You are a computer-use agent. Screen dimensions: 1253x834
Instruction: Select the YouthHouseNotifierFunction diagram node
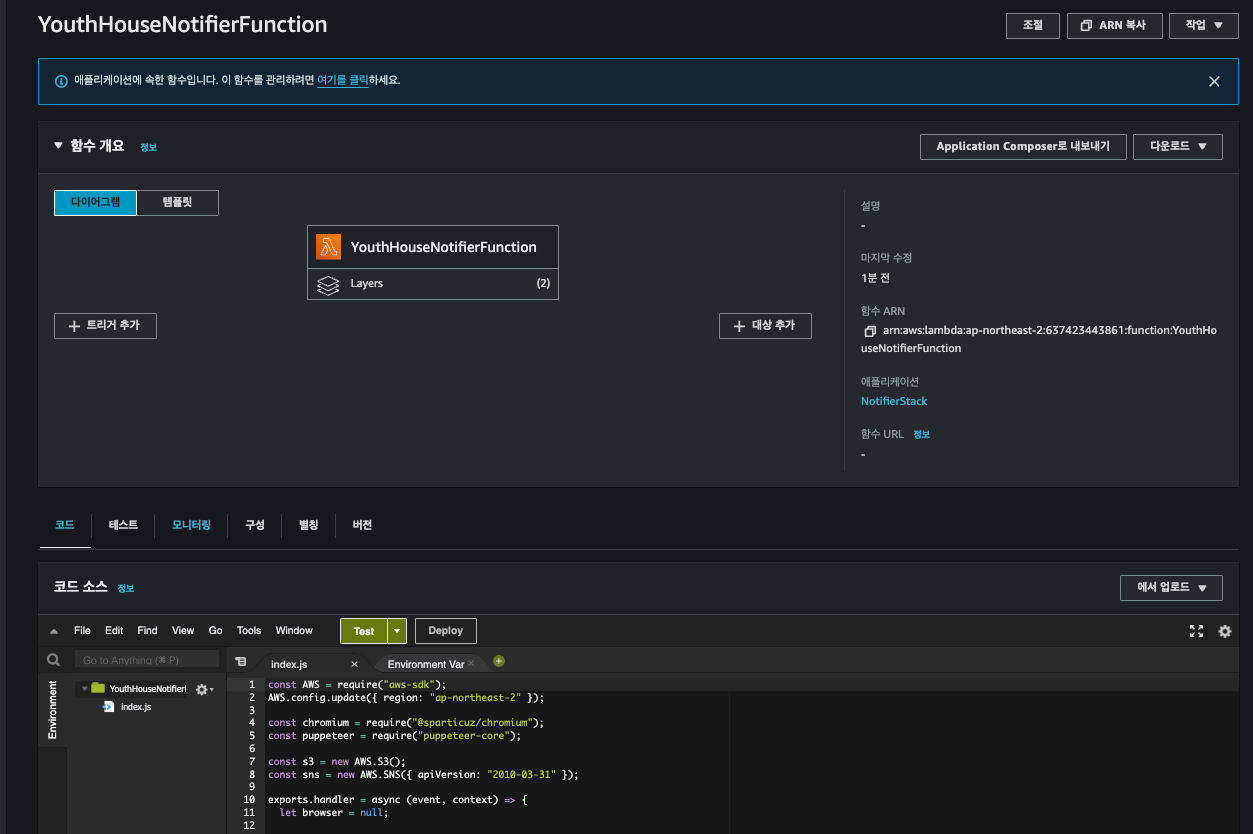(x=432, y=247)
